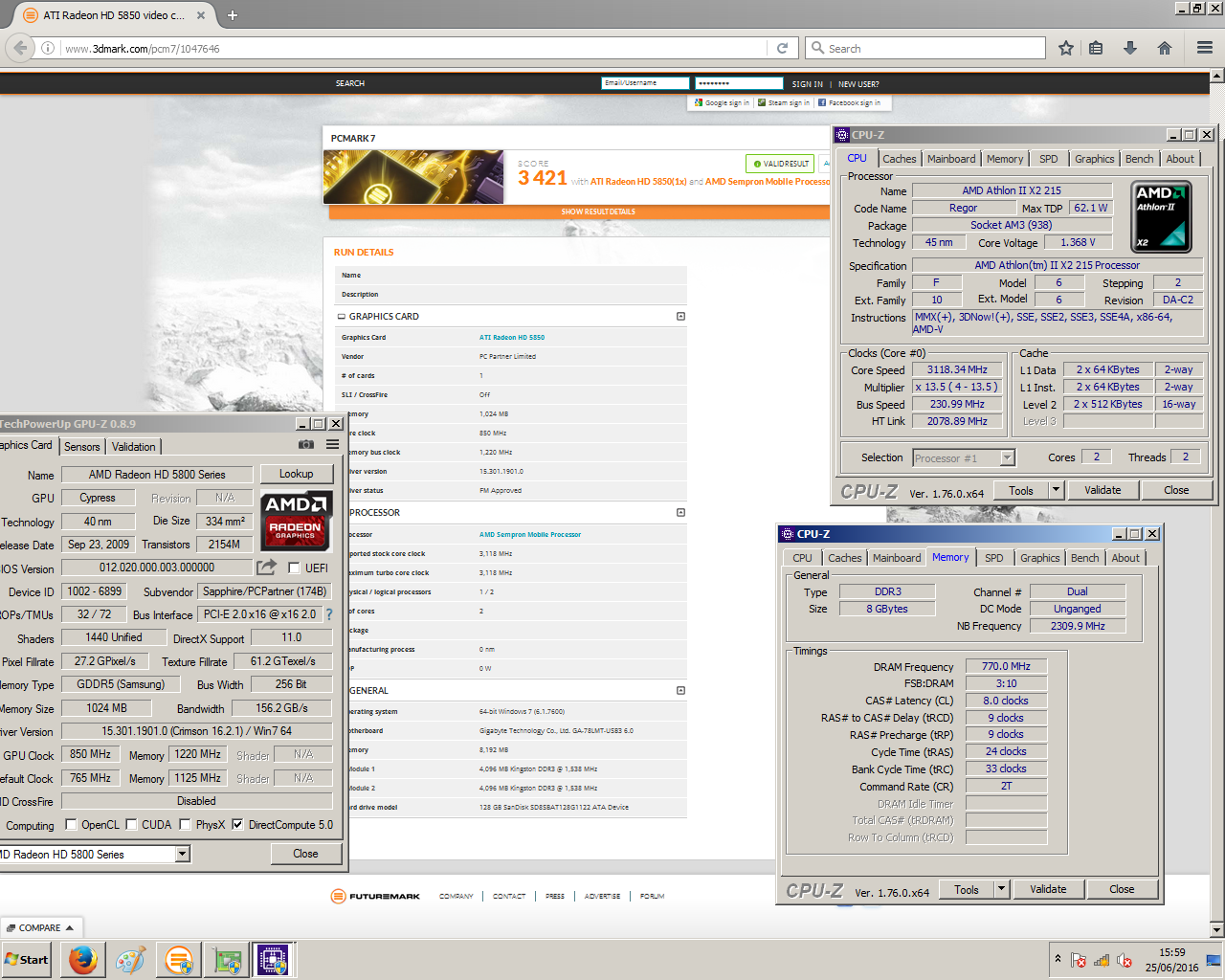Click Close button in GPU-Z window
Viewport: 1225px width, 980px height.
coord(306,854)
